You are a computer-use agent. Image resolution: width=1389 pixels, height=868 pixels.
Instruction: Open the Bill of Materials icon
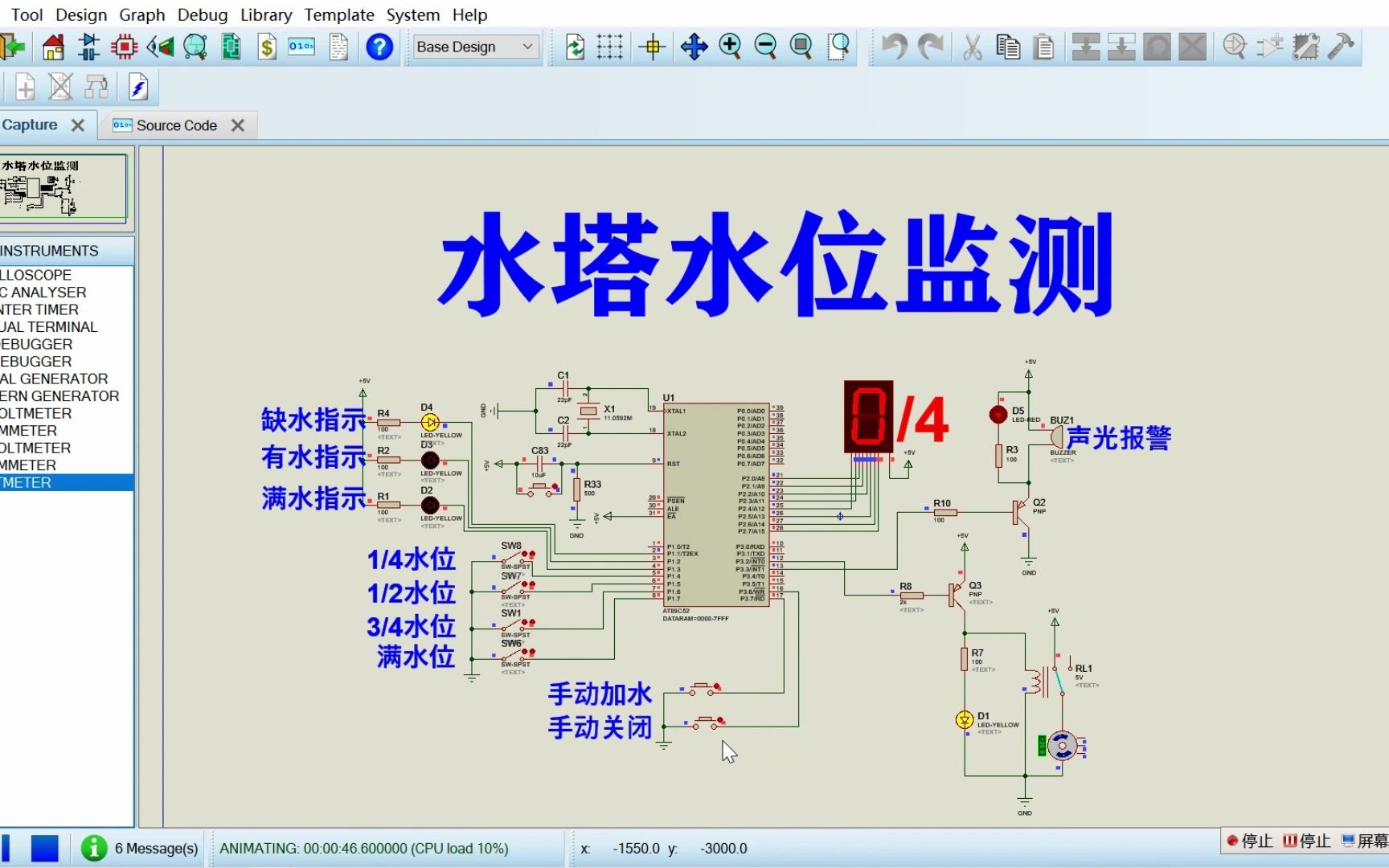tap(267, 47)
